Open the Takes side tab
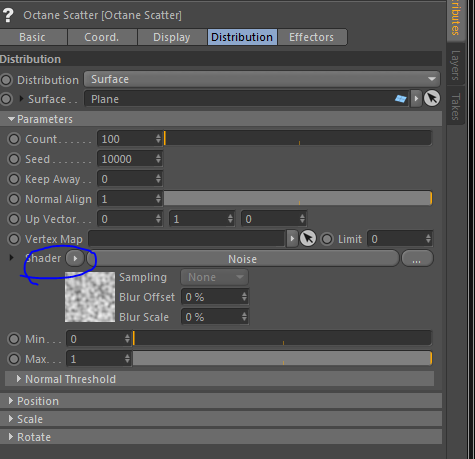The image size is (475, 459). [x=455, y=107]
